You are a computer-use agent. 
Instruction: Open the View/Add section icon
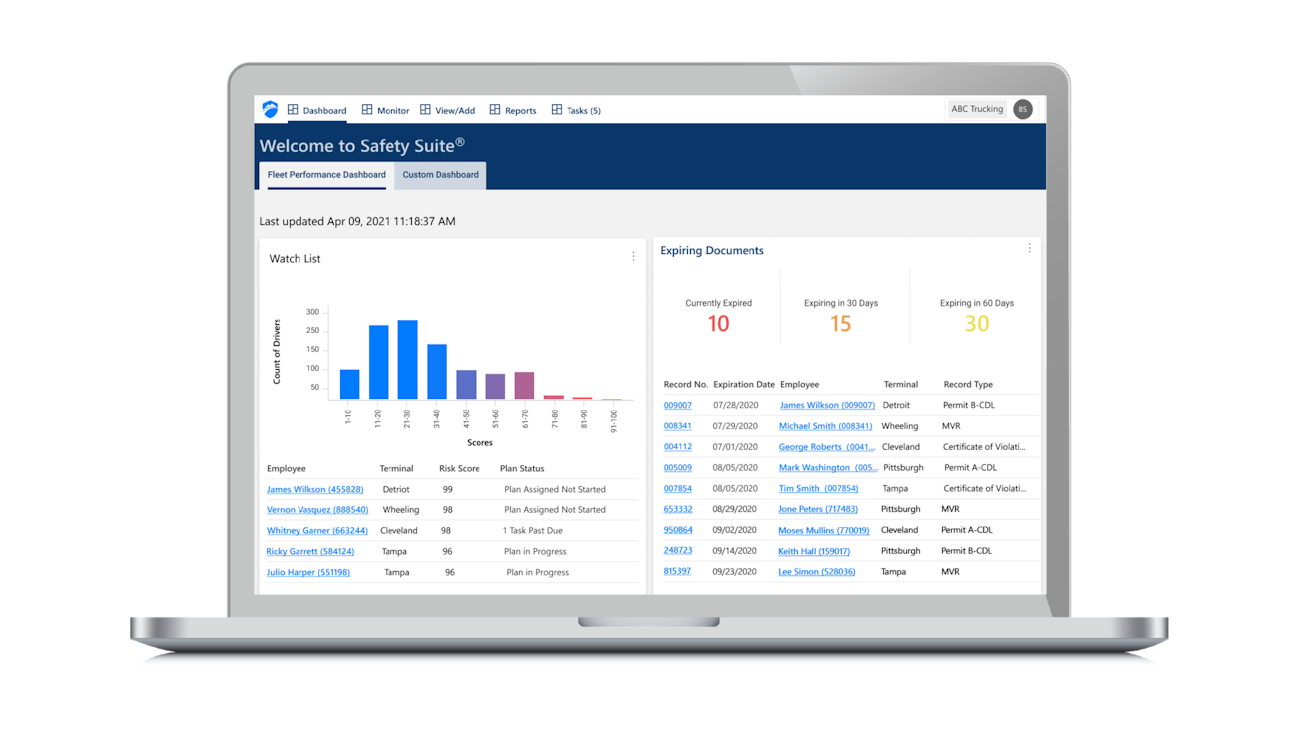click(425, 110)
